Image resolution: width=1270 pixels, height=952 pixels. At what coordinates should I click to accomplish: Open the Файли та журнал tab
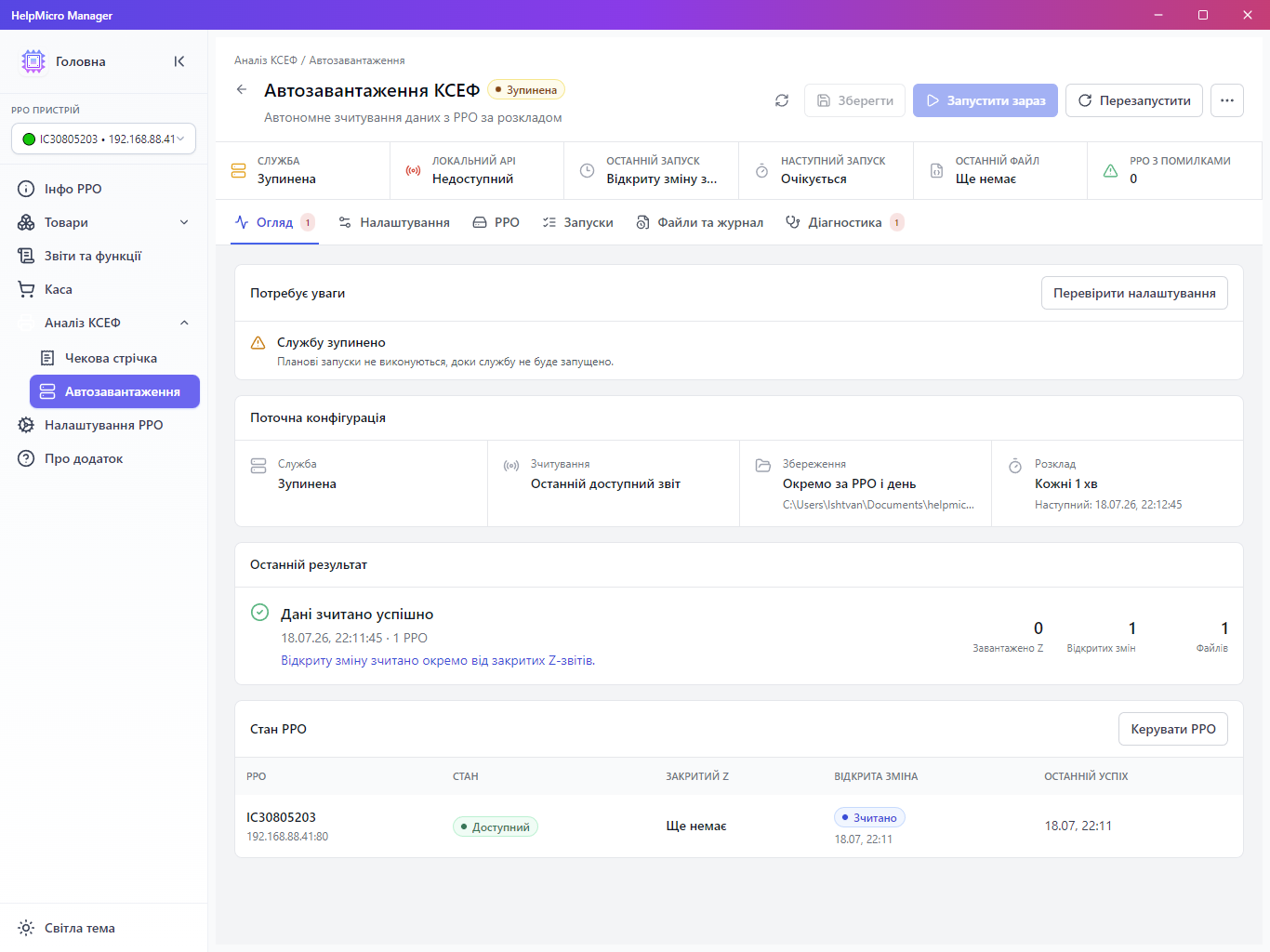point(700,222)
